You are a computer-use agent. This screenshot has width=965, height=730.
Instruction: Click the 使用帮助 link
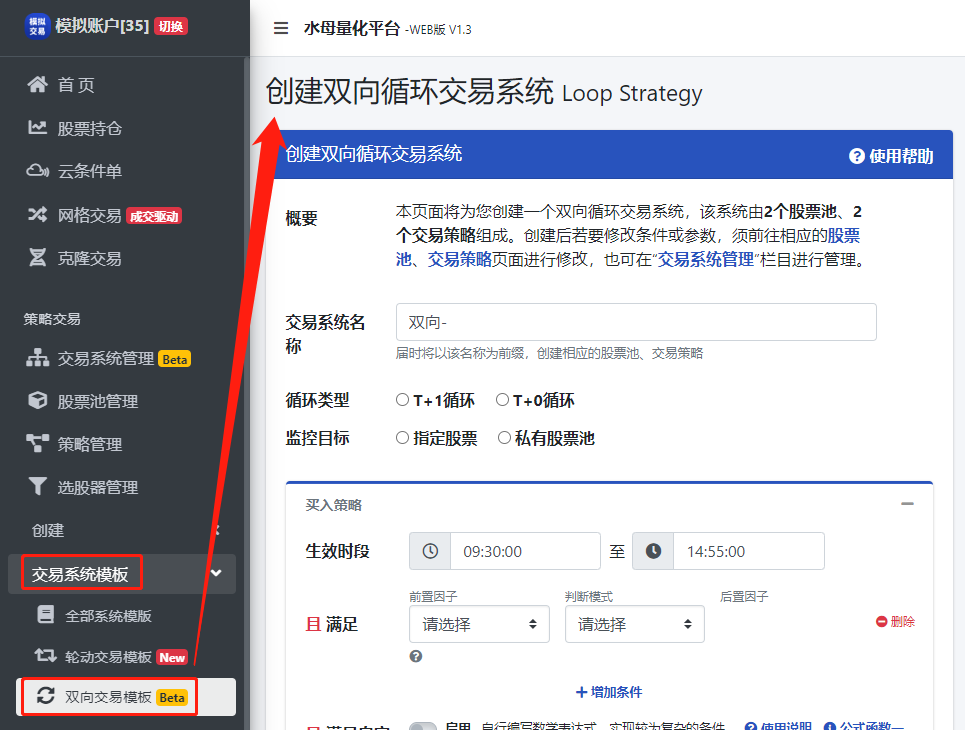pyautogui.click(x=891, y=156)
